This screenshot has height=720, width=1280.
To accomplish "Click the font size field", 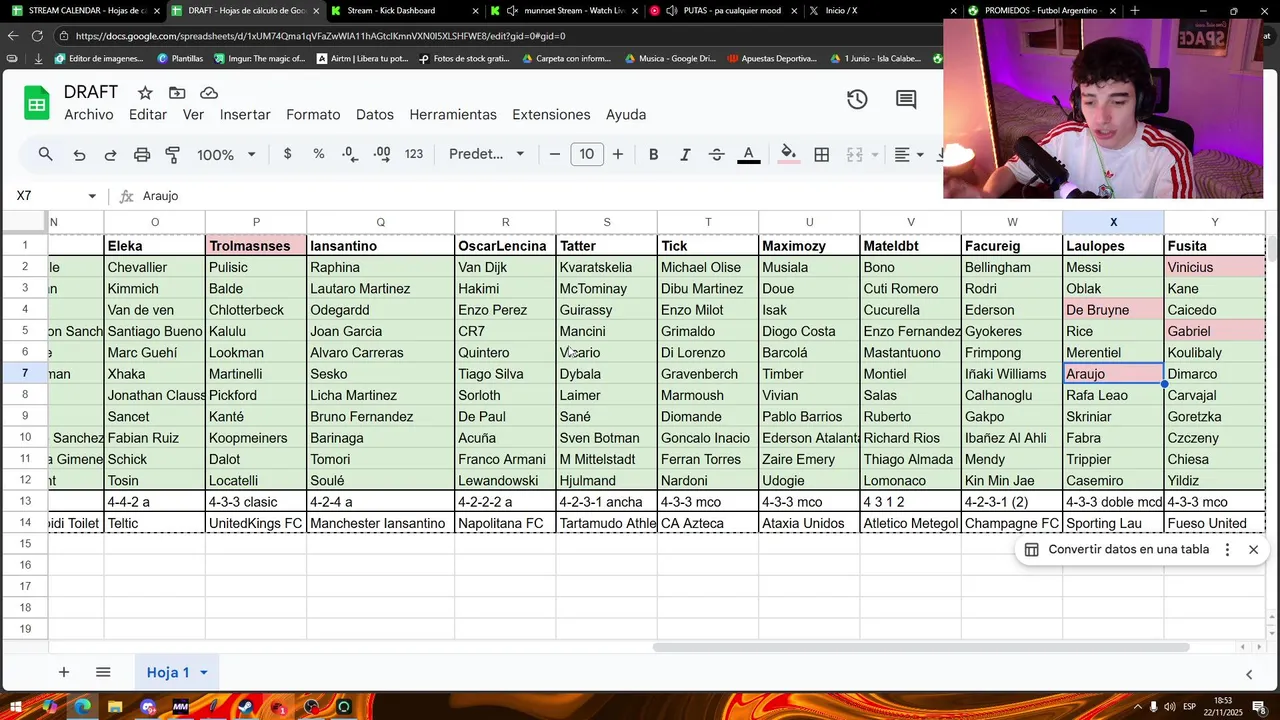I will tap(587, 154).
